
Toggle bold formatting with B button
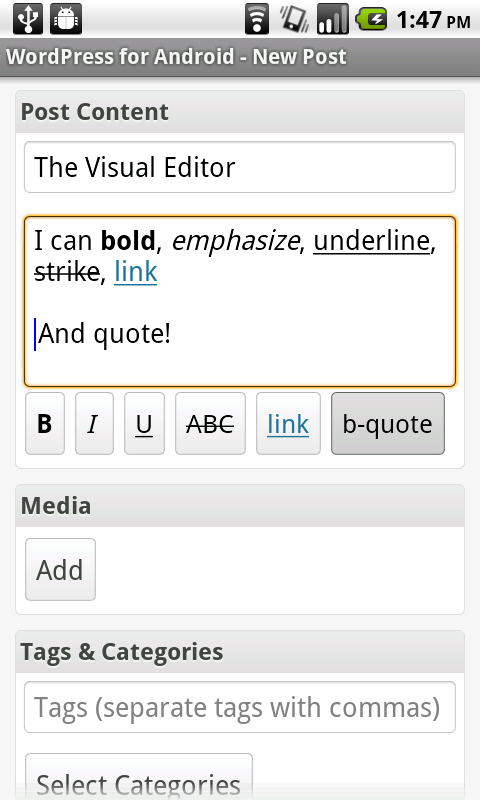[x=45, y=423]
